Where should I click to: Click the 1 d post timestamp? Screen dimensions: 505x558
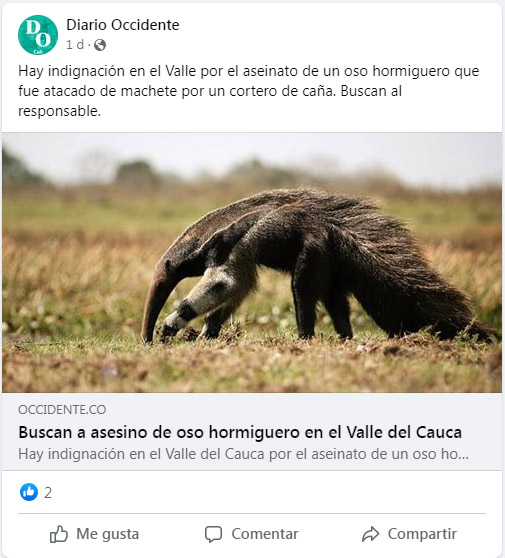[75, 45]
